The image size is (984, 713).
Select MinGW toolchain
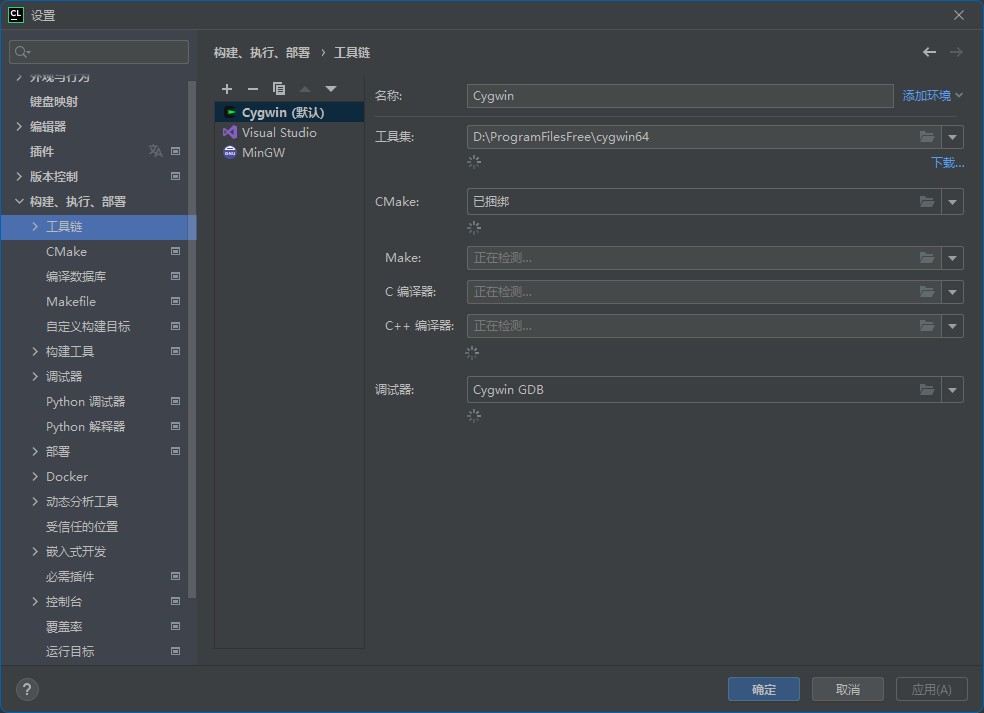(289, 153)
